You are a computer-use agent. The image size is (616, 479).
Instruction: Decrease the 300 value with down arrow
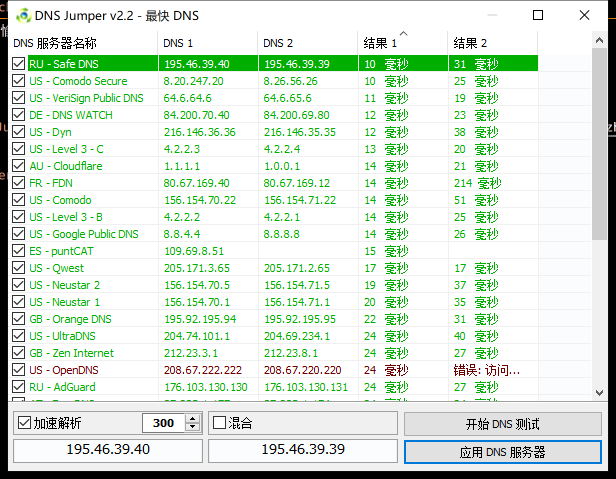pyautogui.click(x=192, y=428)
